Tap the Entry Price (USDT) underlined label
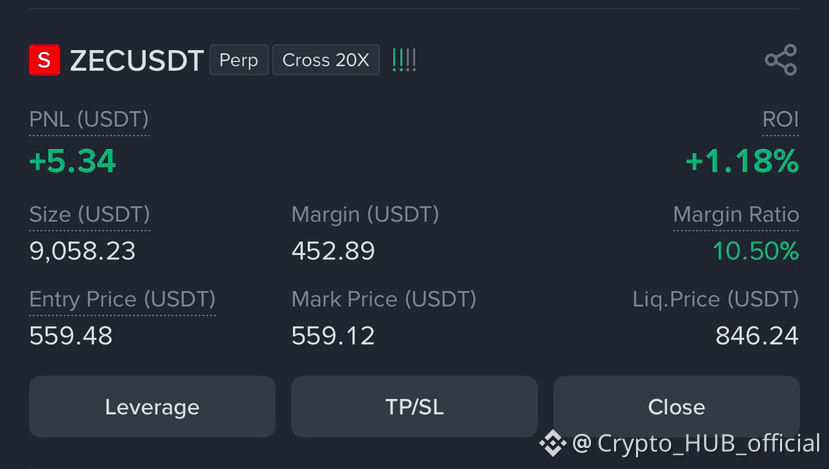The width and height of the screenshot is (829, 469). tap(122, 299)
